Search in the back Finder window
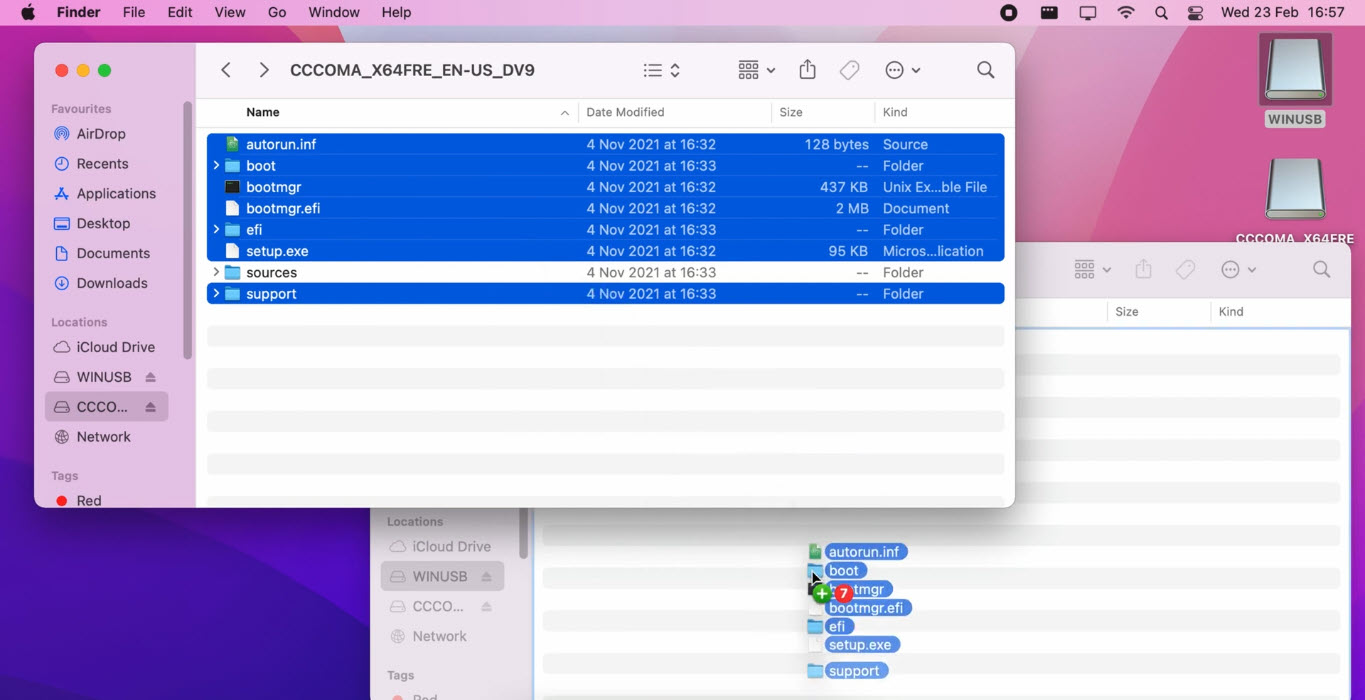Screen dimensions: 1365x700 point(1321,270)
